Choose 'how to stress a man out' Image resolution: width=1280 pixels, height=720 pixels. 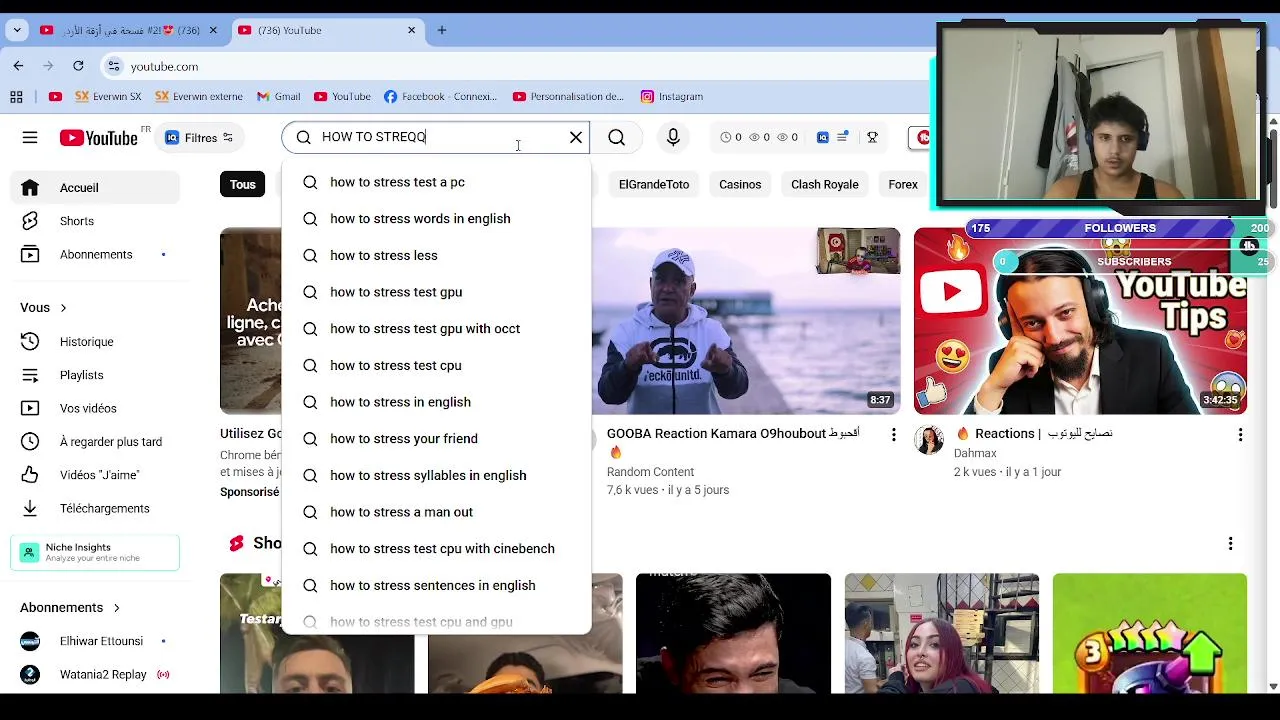[x=437, y=512]
